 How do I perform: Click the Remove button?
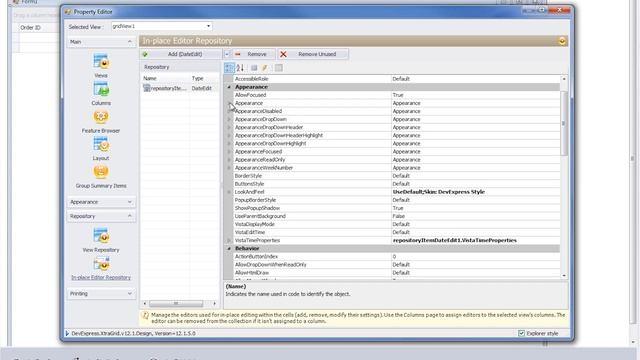pos(253,54)
